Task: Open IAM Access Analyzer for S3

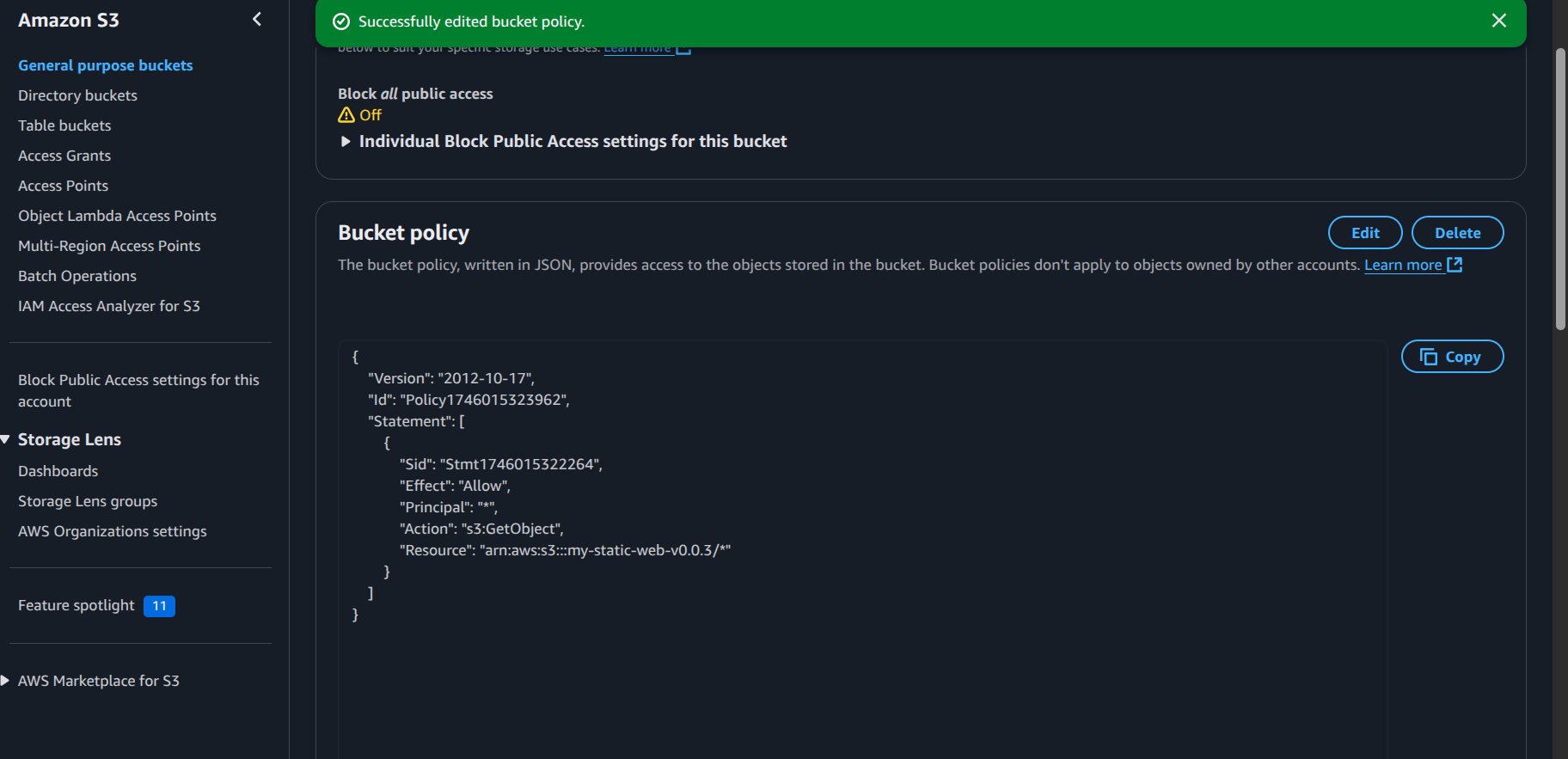Action: tap(109, 306)
